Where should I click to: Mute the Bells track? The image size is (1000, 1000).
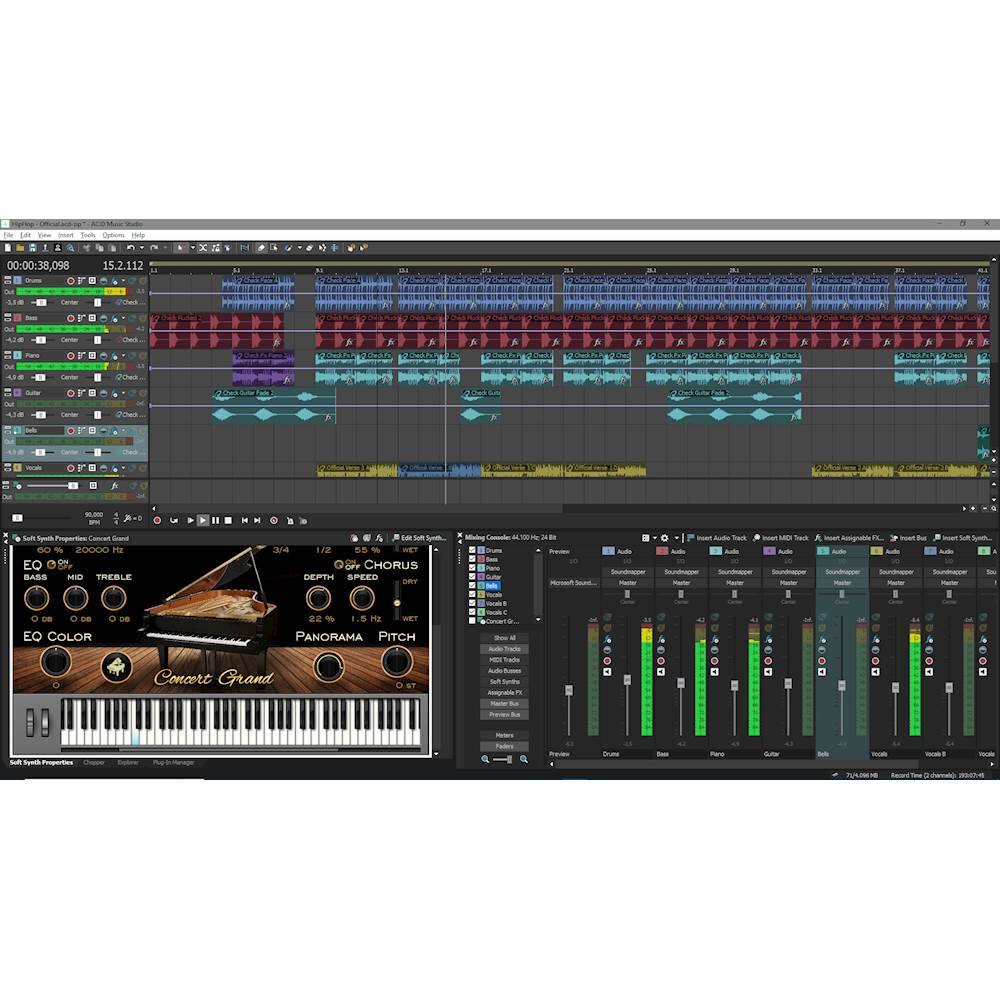tap(104, 430)
